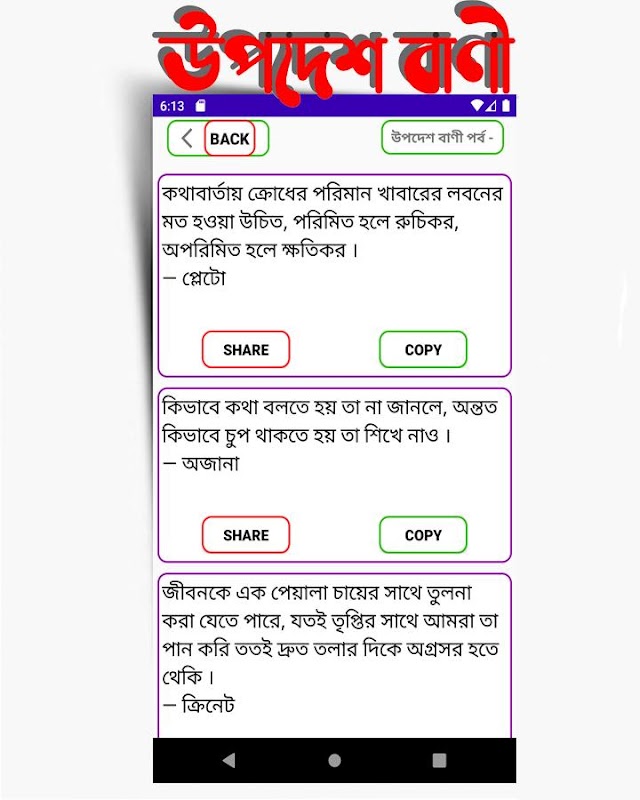Tap the battery icon in status bar
Viewport: 640px width, 800px height.
(x=506, y=106)
